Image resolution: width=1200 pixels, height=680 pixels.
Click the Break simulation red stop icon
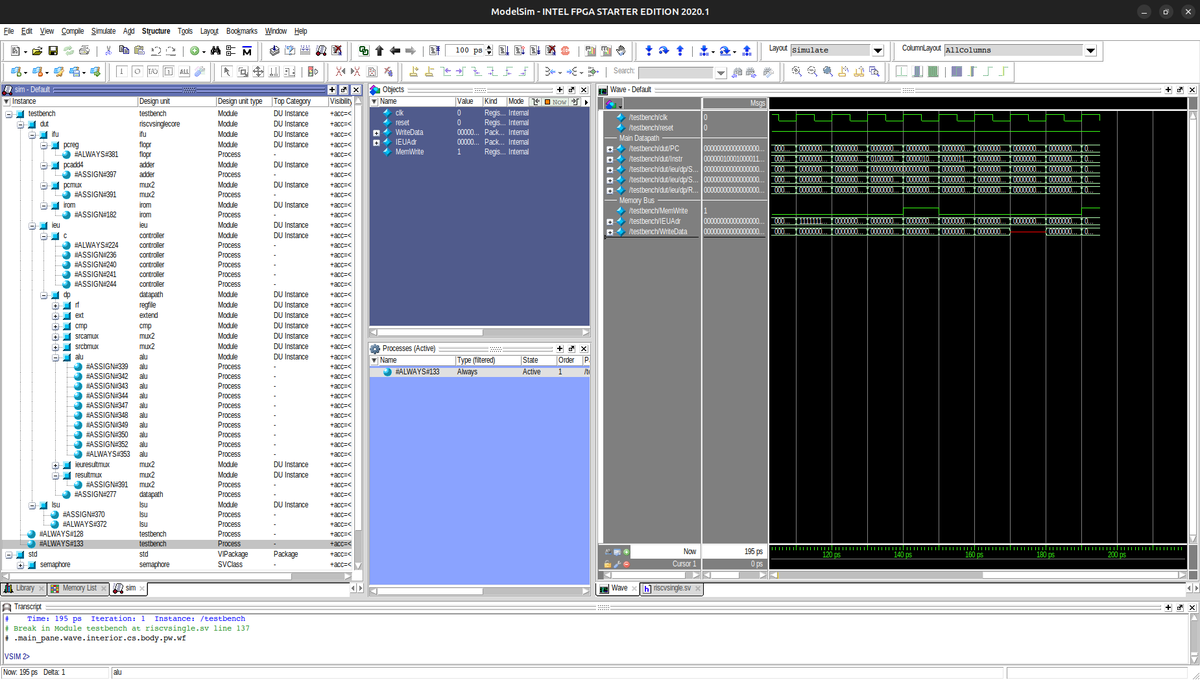point(565,50)
